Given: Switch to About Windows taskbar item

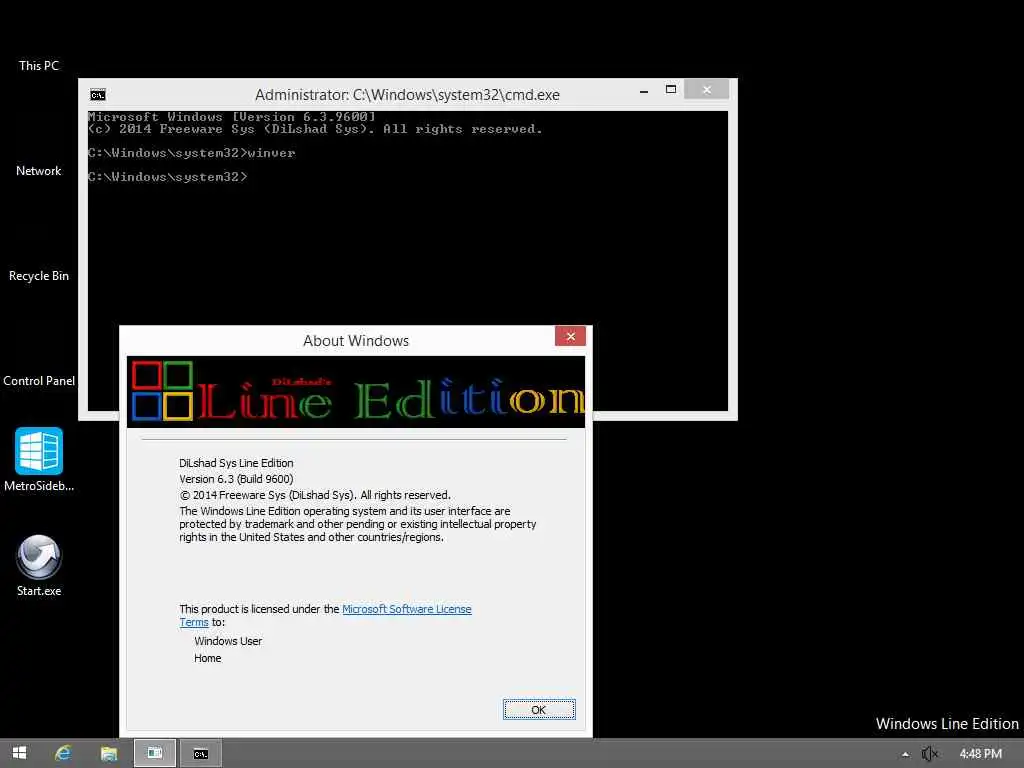Looking at the screenshot, I should [x=155, y=753].
